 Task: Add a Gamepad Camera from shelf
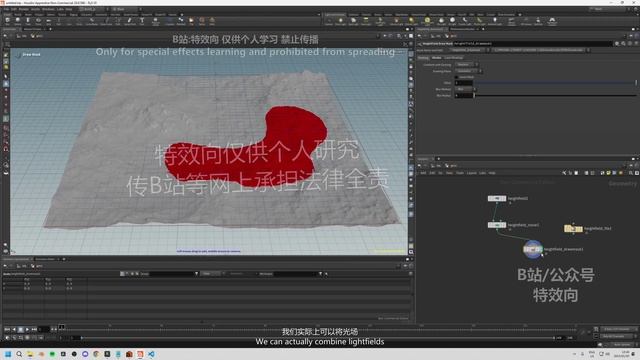coord(552,21)
